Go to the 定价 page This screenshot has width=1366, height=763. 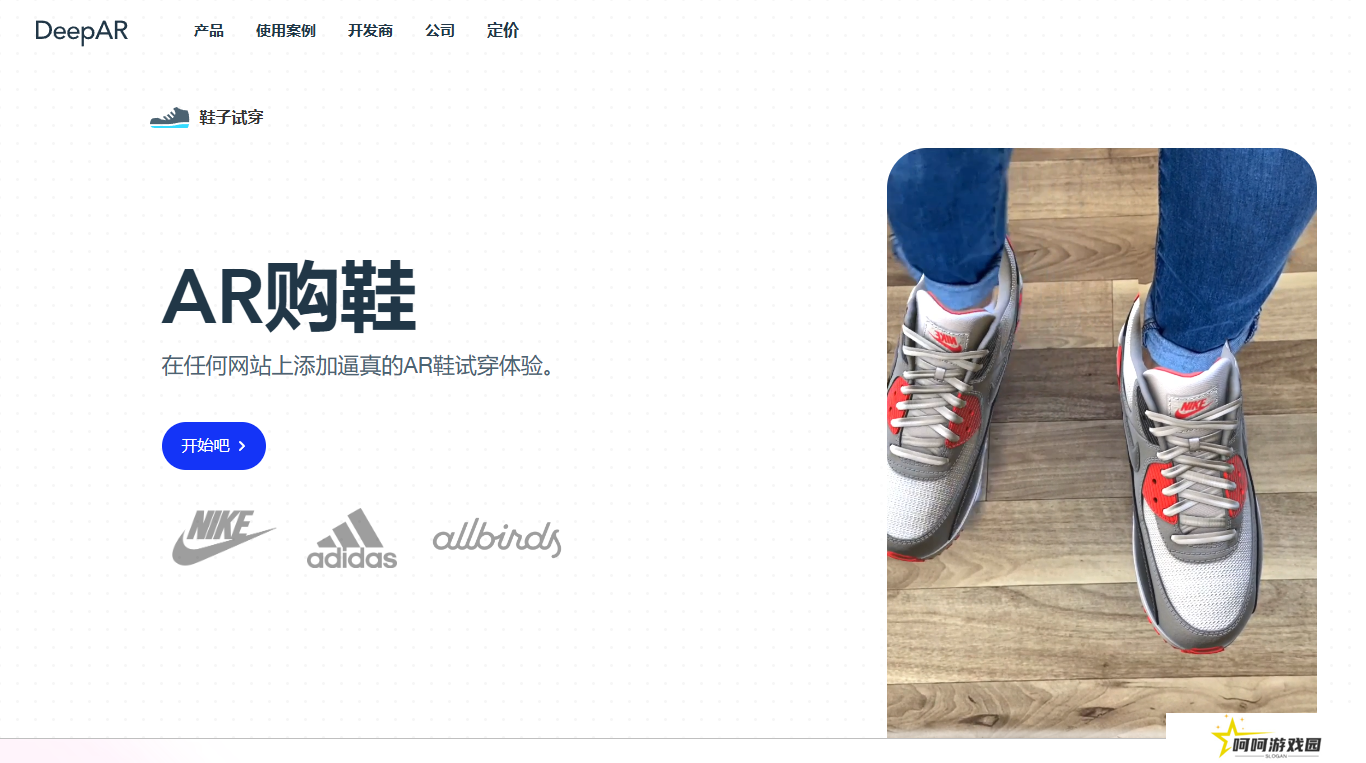pos(503,31)
